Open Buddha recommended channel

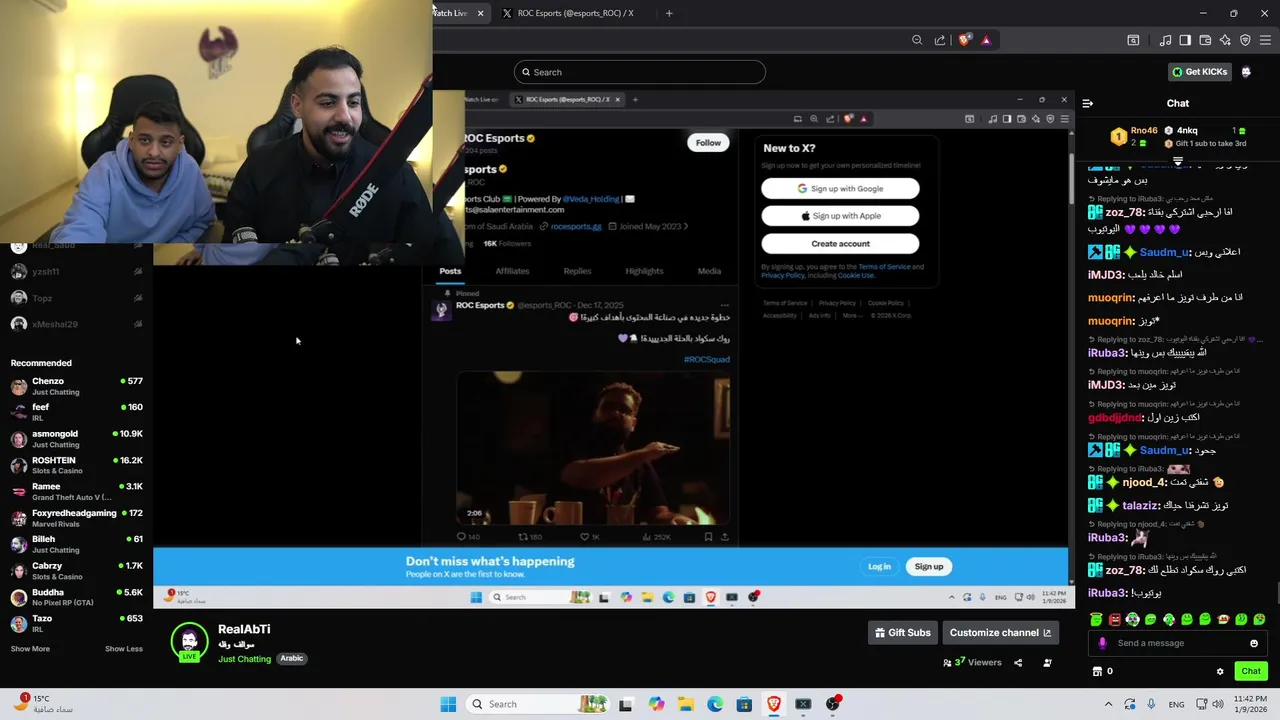tap(76, 597)
